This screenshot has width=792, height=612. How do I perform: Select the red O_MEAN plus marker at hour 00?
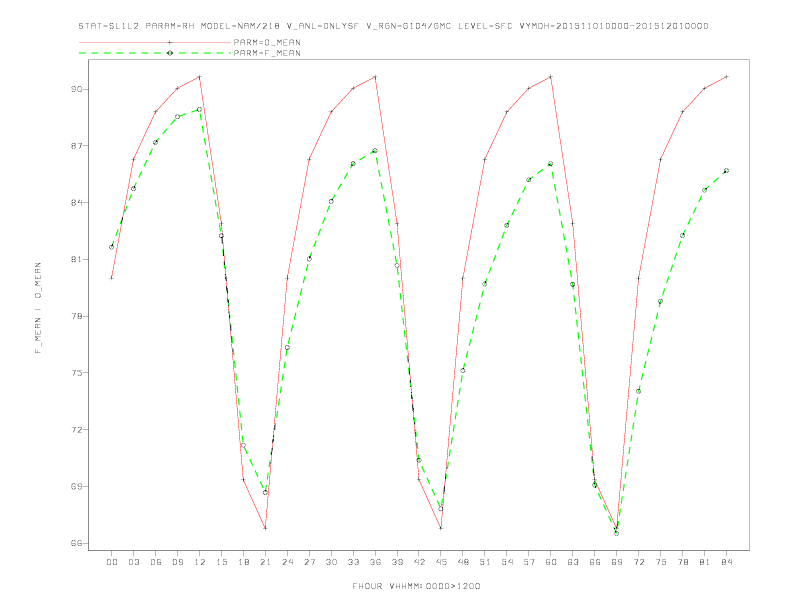(112, 278)
